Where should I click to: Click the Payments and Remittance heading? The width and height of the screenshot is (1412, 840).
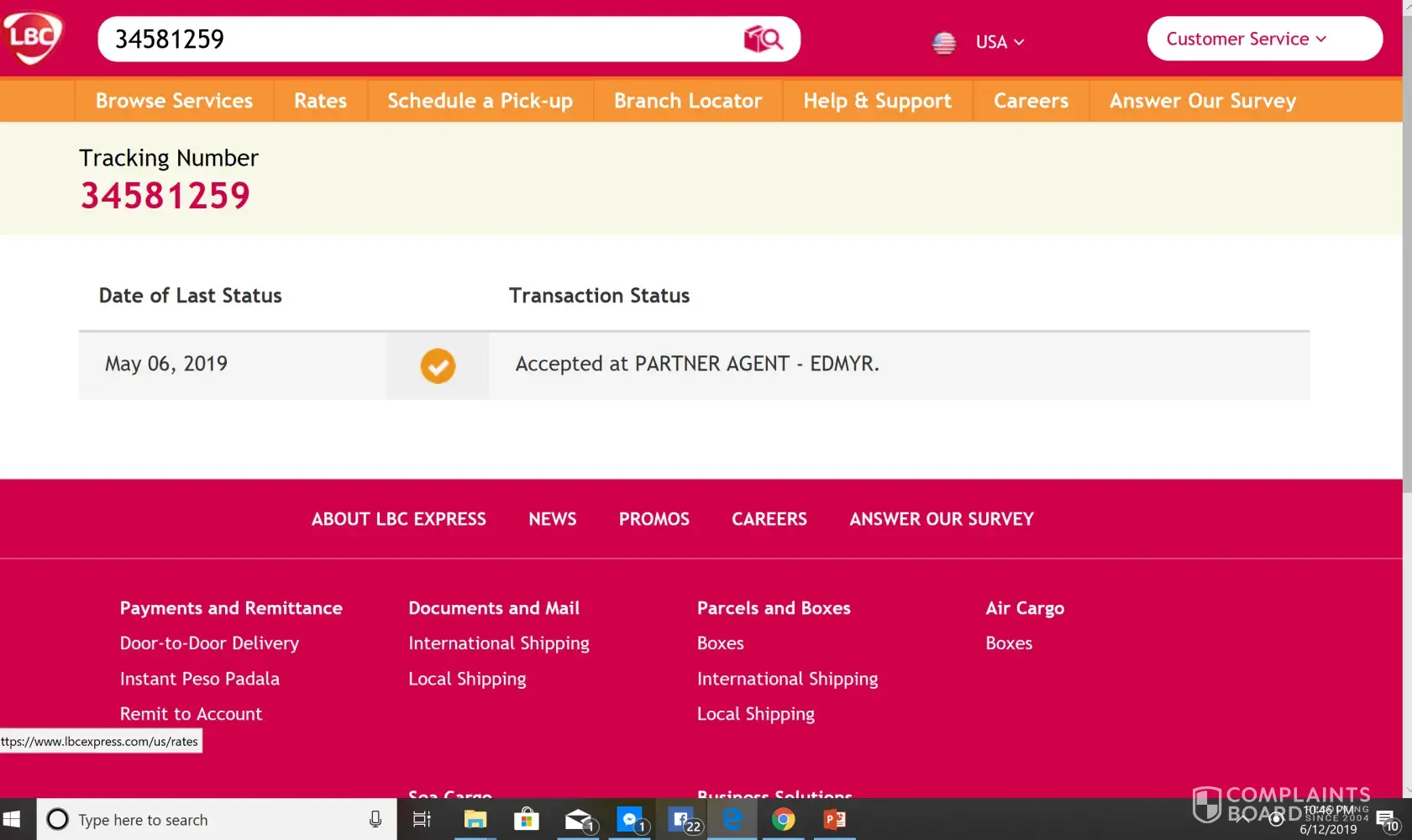coord(231,608)
